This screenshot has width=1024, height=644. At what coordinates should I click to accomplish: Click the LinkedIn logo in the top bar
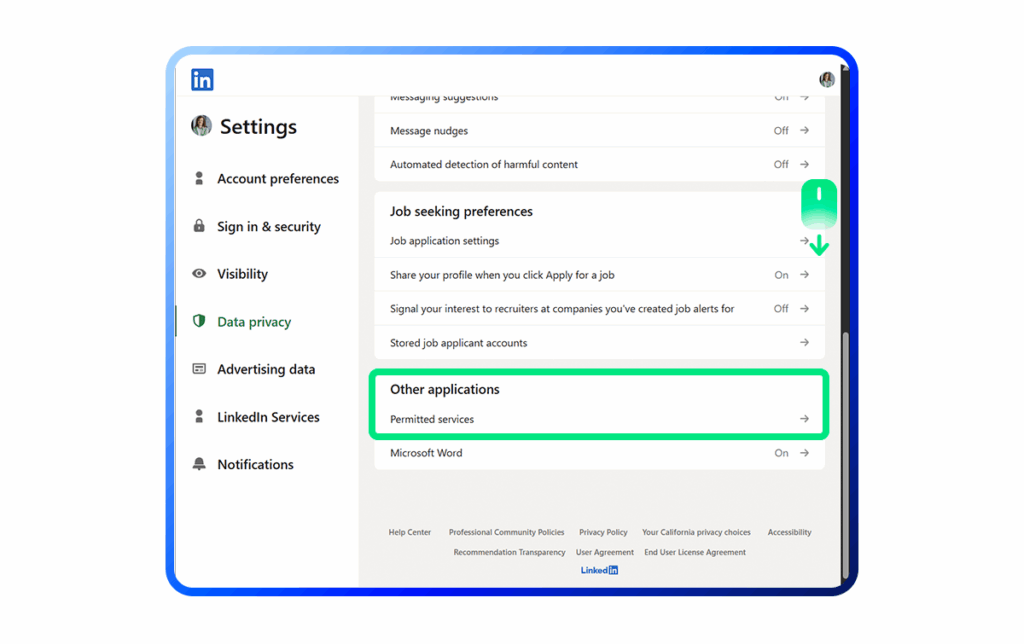(x=201, y=78)
